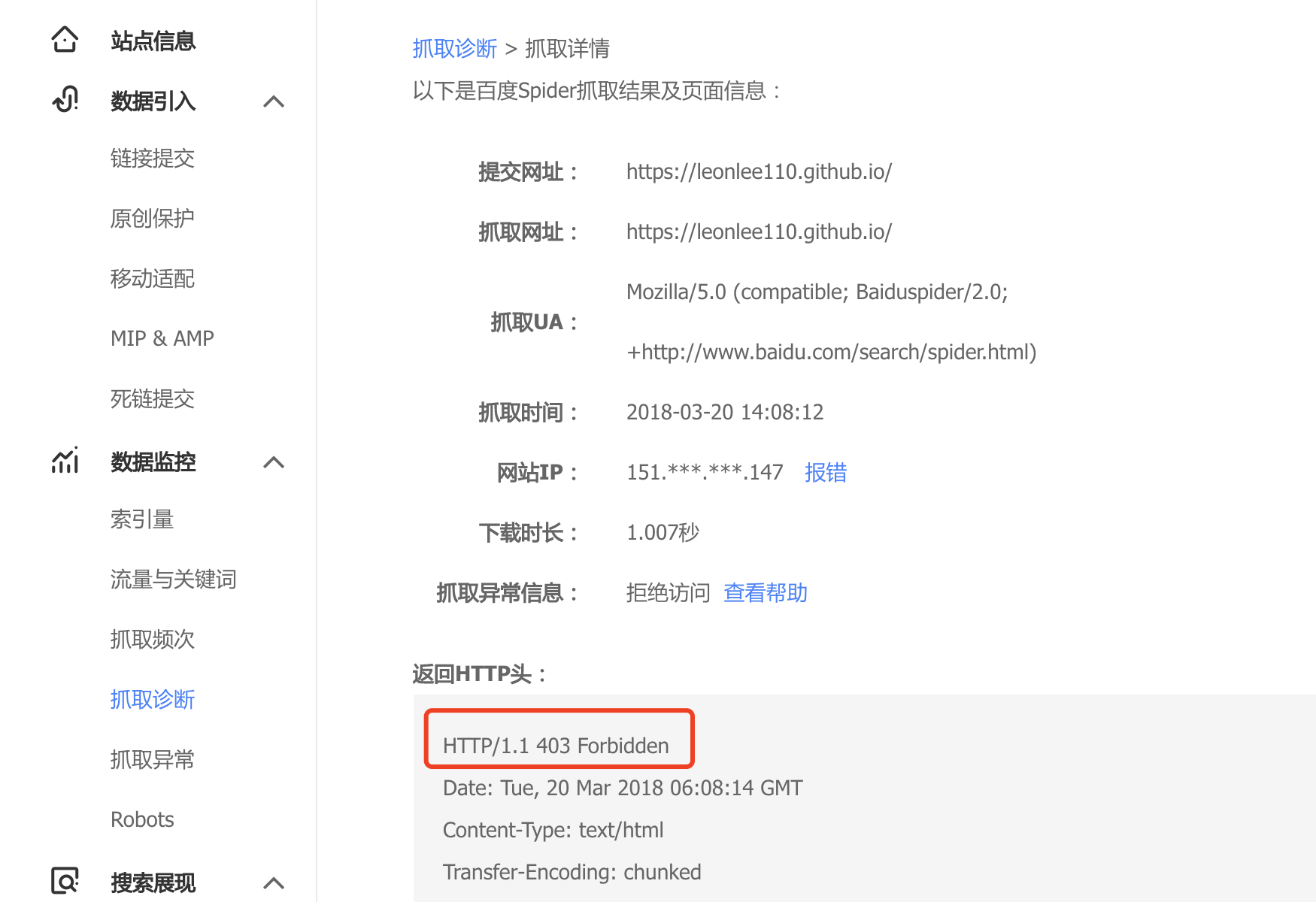Screen dimensions: 1316x902
Task: Select the 搜索展现 menu heading
Action: [153, 882]
